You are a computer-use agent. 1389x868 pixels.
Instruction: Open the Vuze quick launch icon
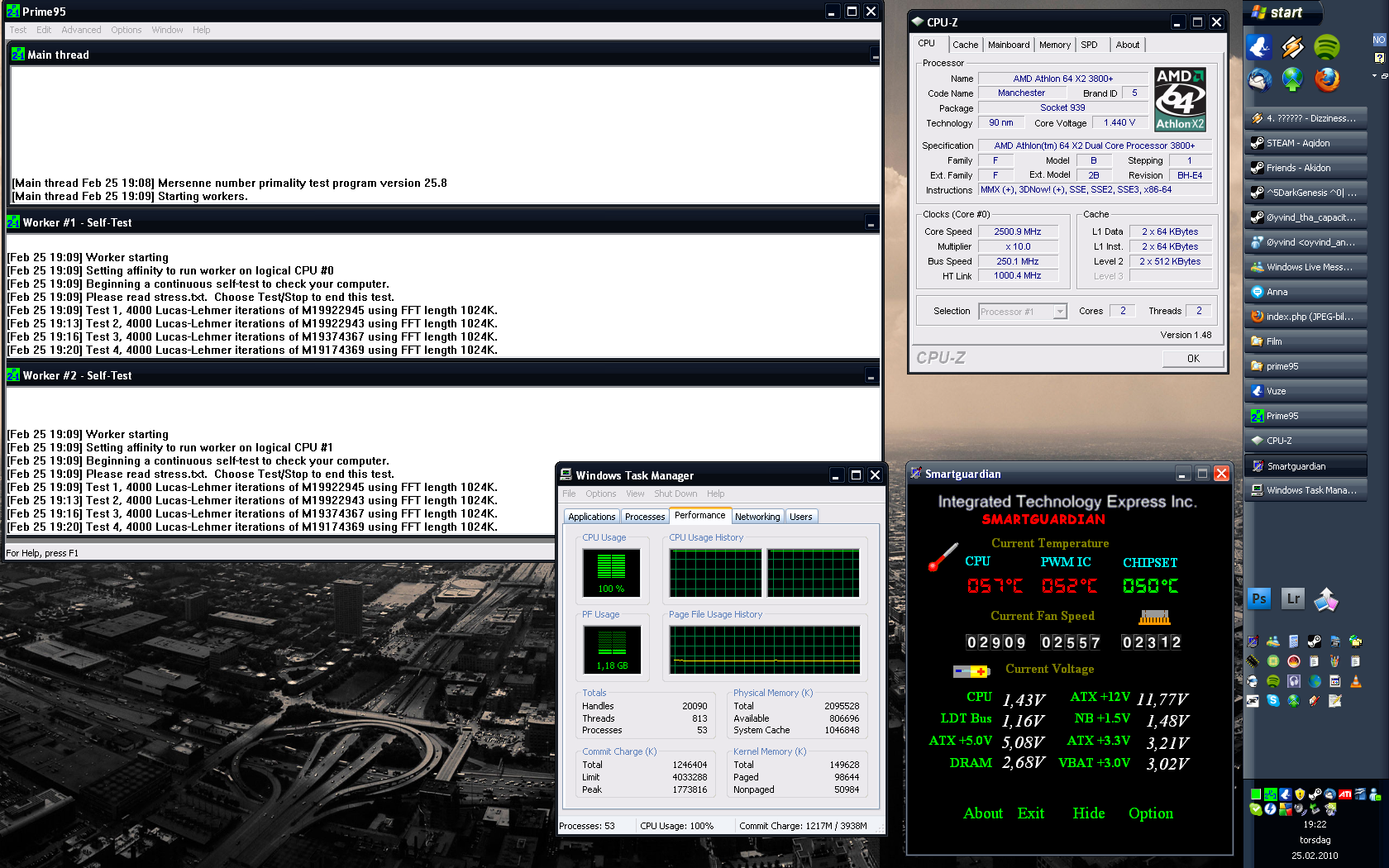pyautogui.click(x=1259, y=47)
